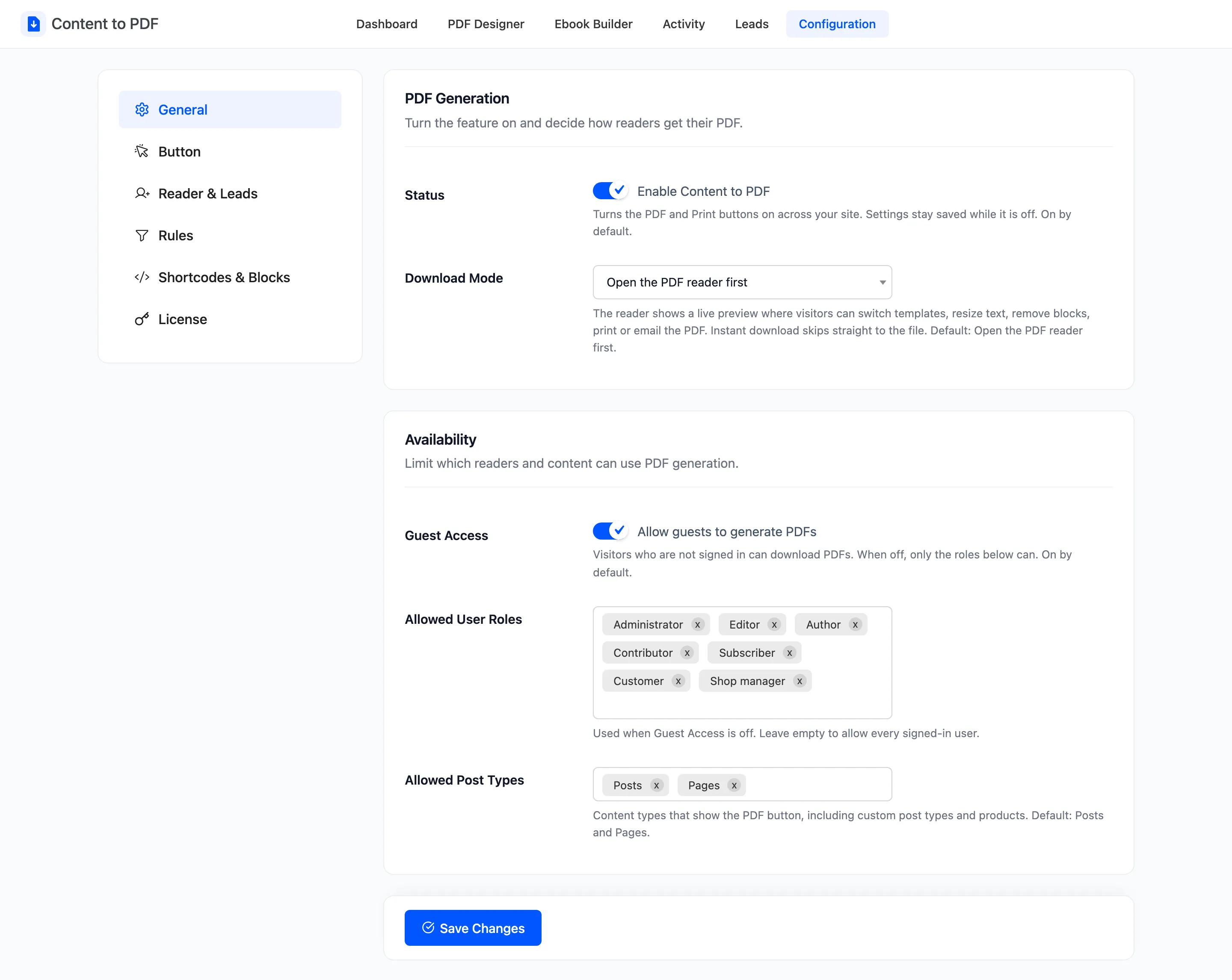Open the Activity tab
This screenshot has width=1232, height=980.
pos(684,24)
